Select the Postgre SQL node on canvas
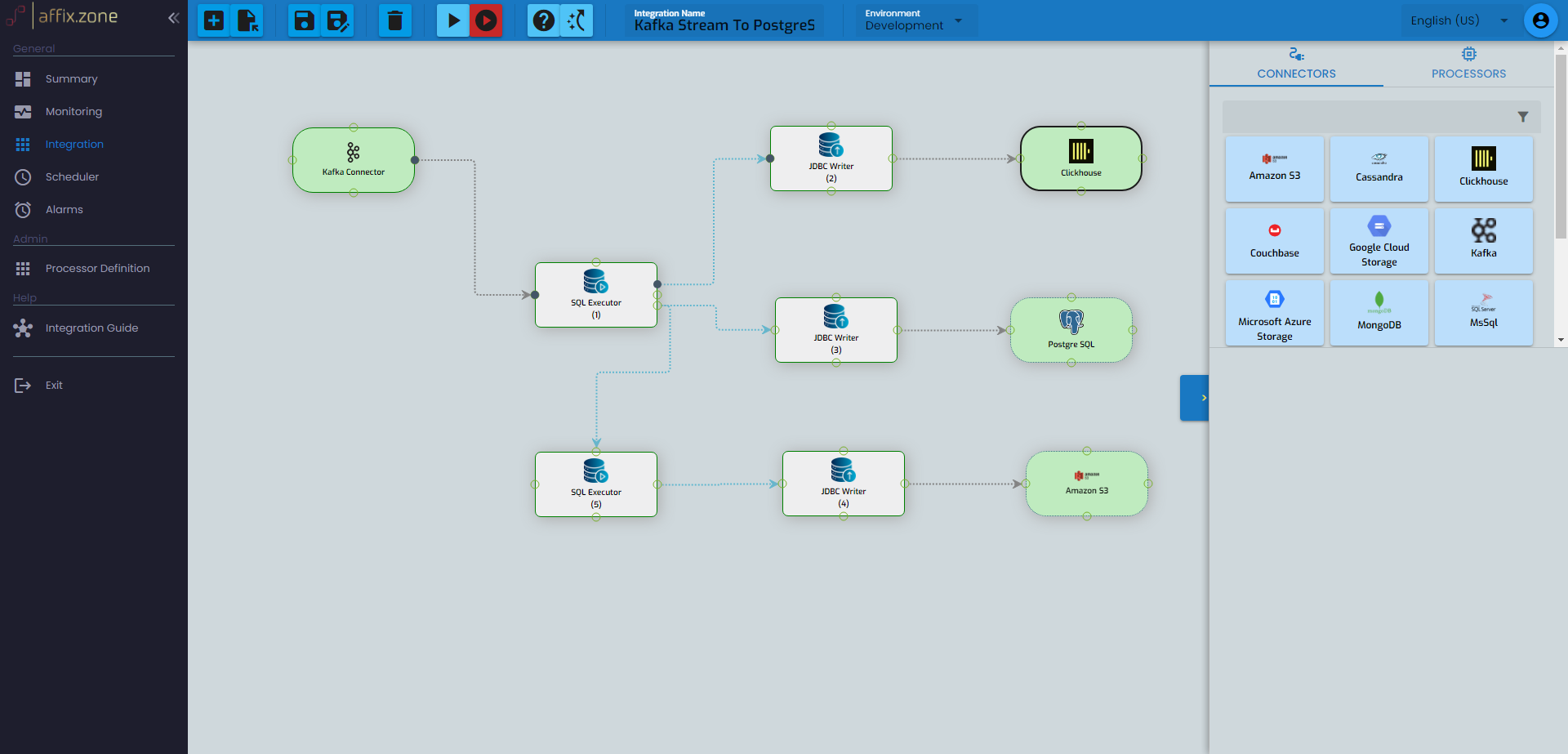The image size is (1568, 754). [x=1071, y=330]
